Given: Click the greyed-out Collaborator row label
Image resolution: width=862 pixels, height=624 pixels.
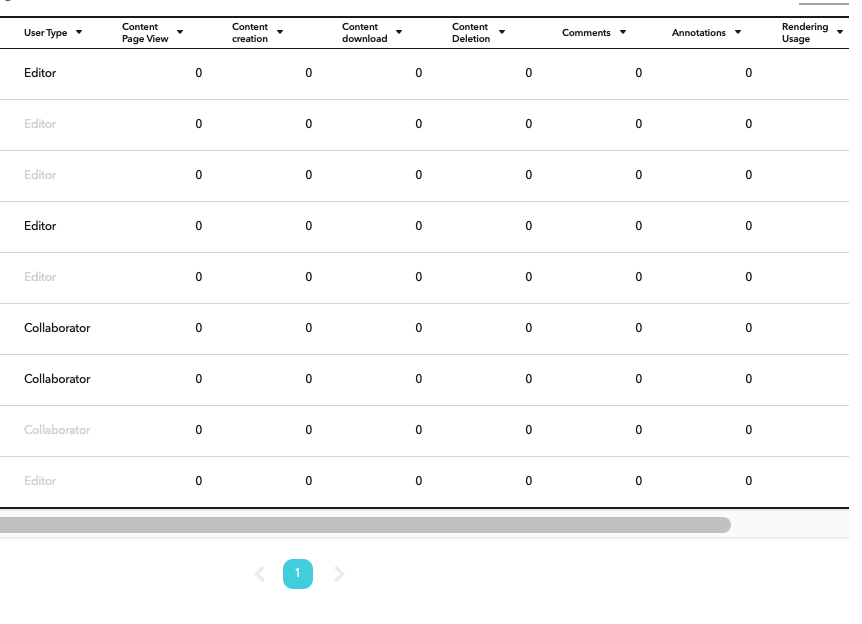Looking at the screenshot, I should pos(57,430).
